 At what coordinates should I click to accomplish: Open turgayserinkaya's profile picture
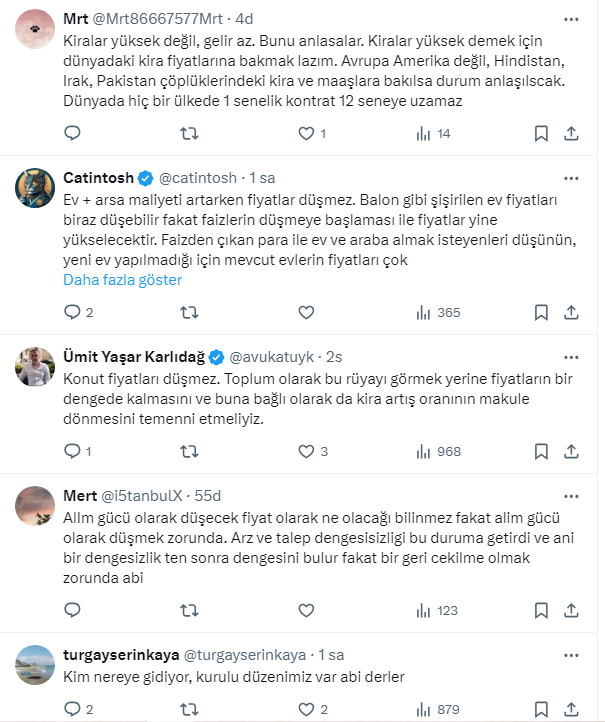(x=34, y=665)
